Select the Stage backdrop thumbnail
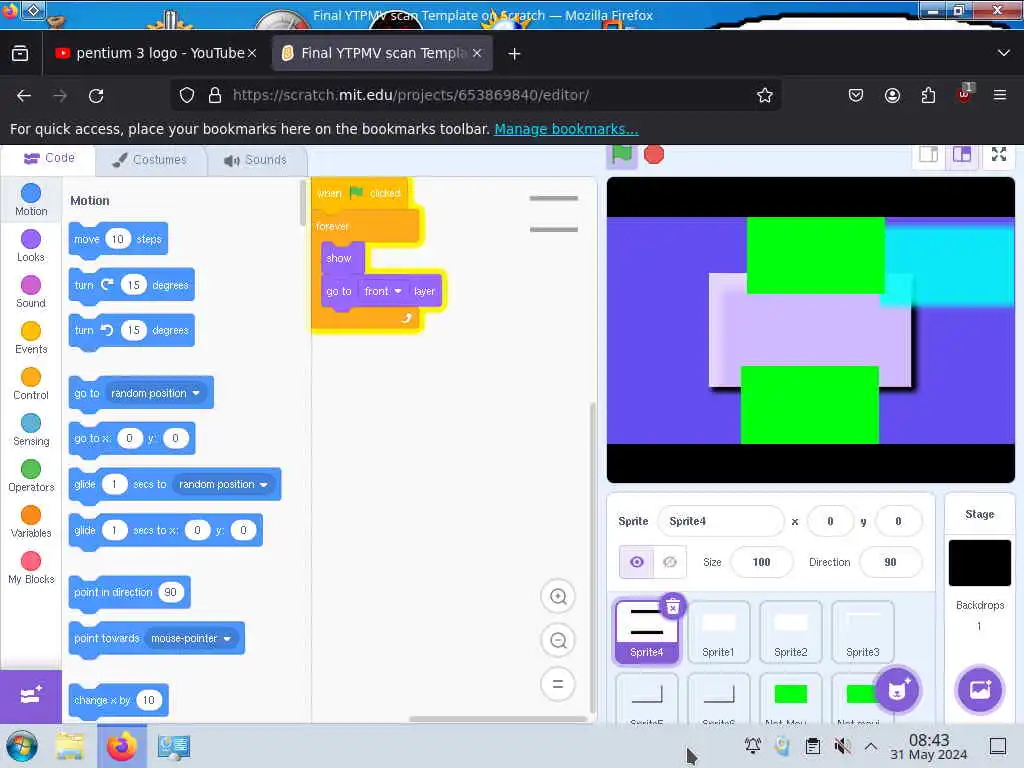Screen dimensions: 1024x768 979,563
